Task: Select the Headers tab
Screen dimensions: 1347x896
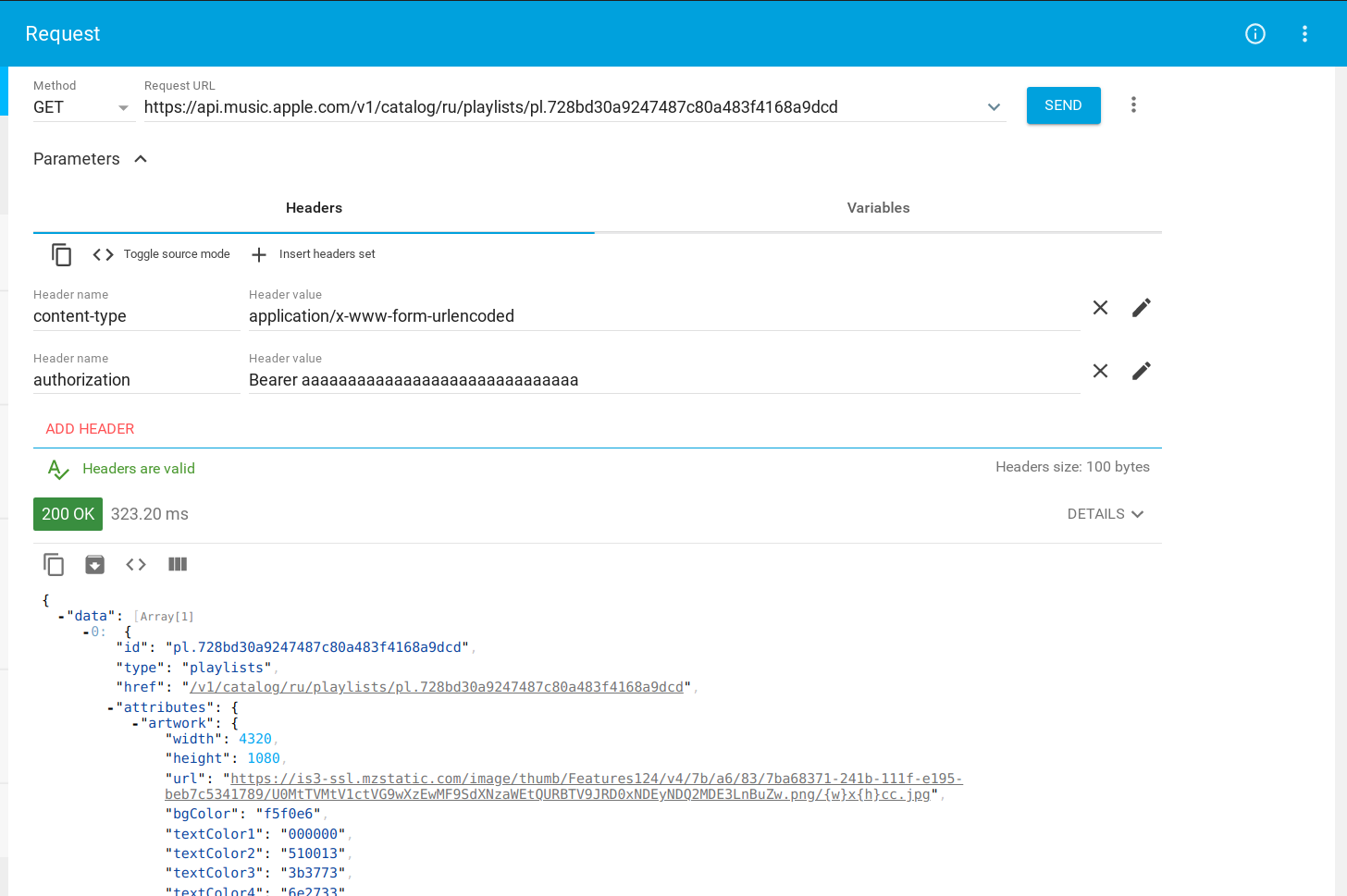Action: pyautogui.click(x=314, y=208)
